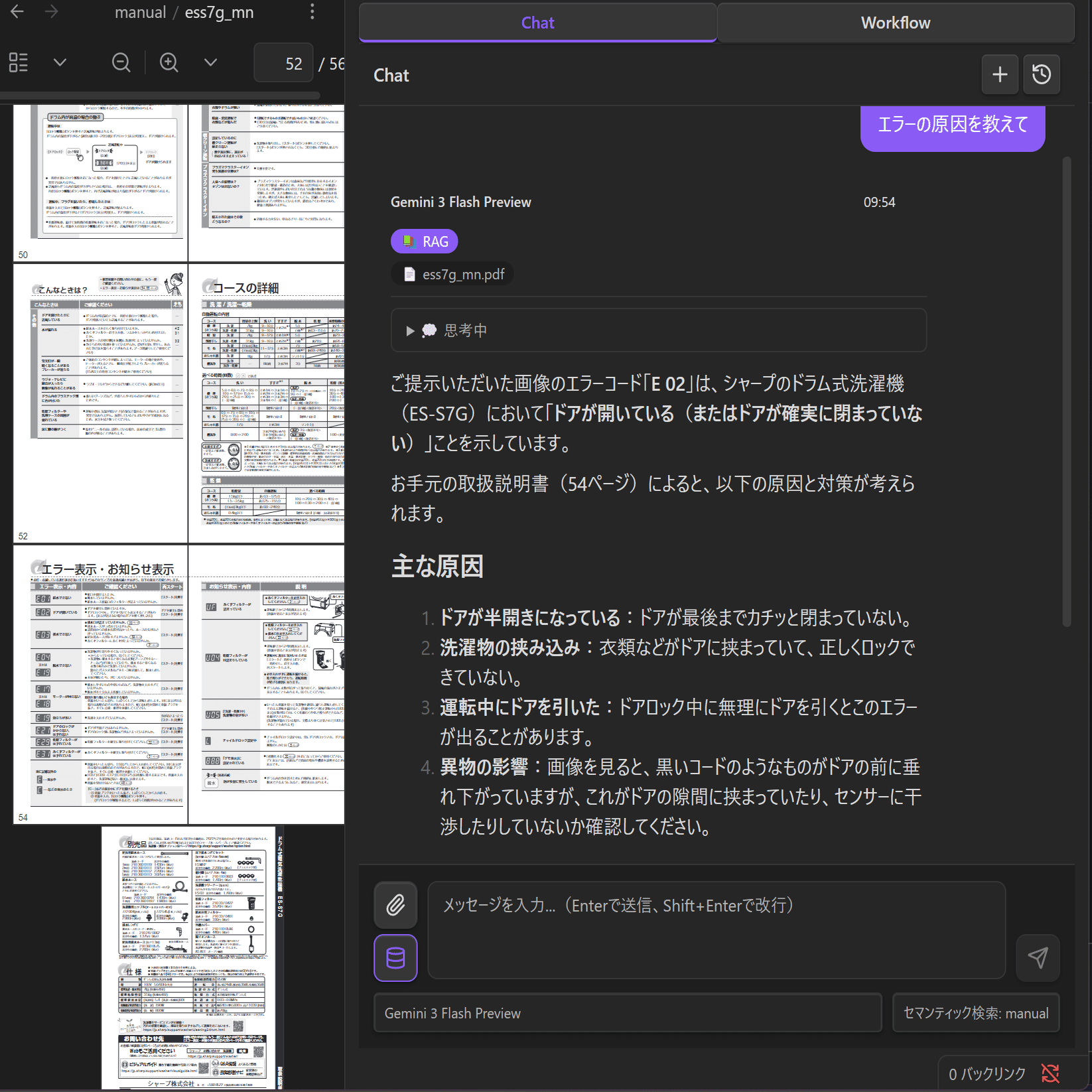Viewport: 1092px width, 1092px height.
Task: Zoom in on the PDF document
Action: point(169,62)
